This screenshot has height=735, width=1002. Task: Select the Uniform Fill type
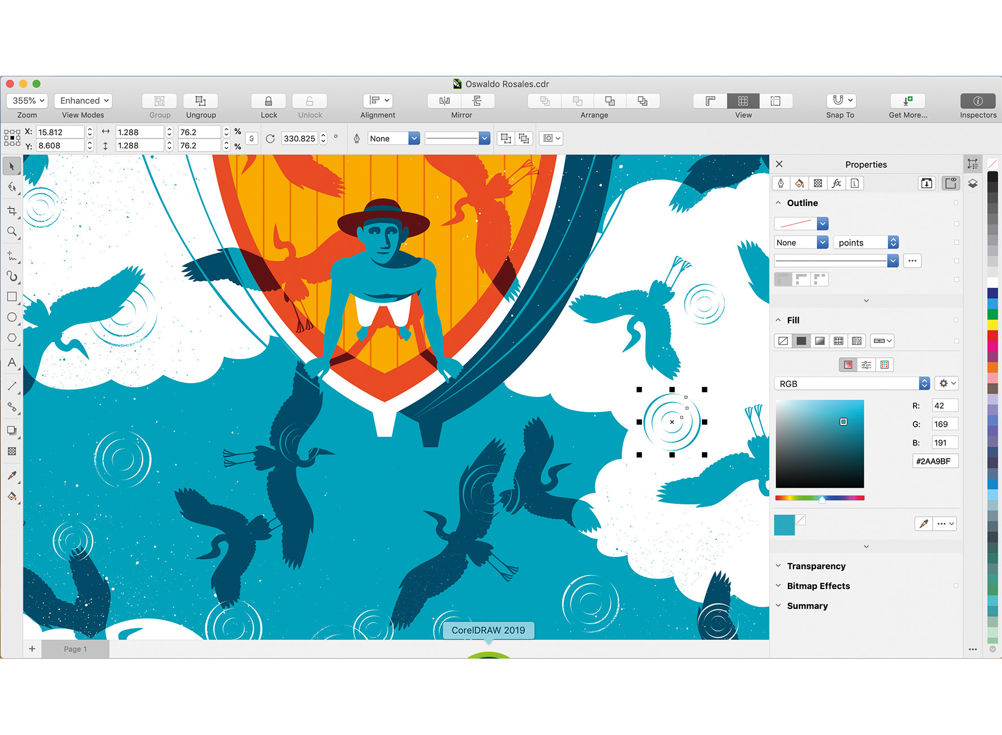click(x=801, y=341)
